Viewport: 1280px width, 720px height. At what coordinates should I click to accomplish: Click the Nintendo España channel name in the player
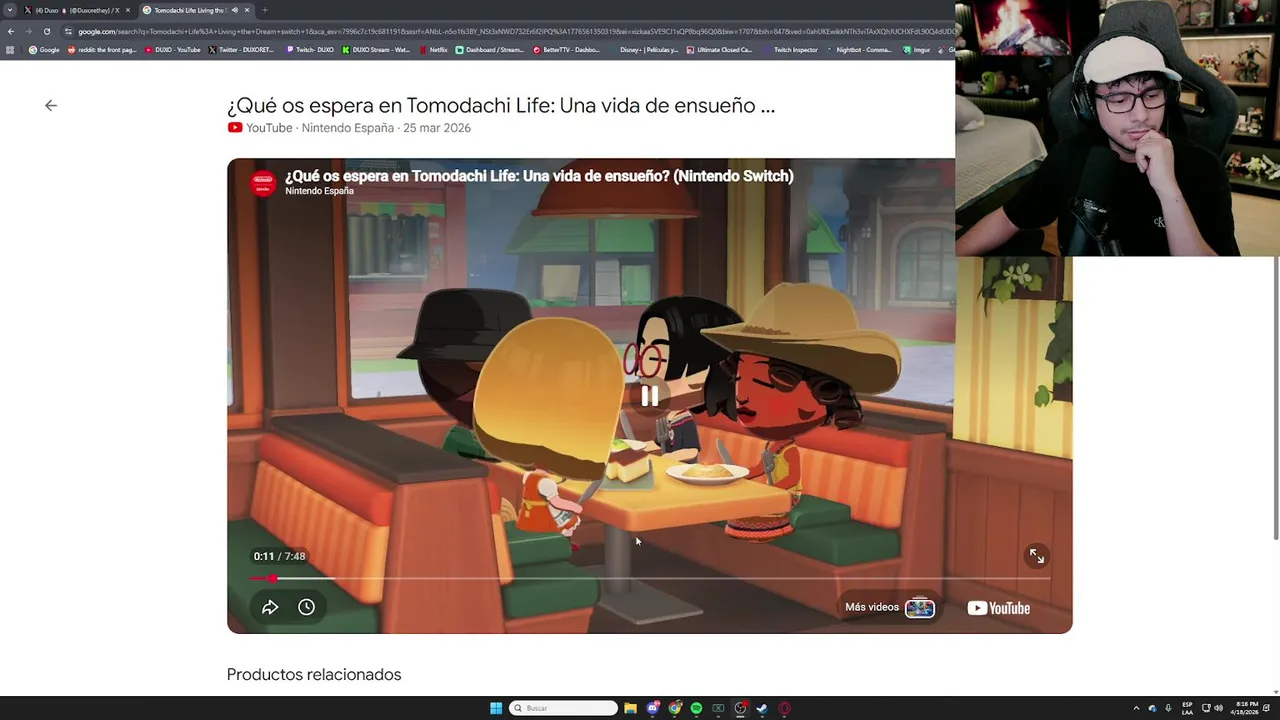click(319, 191)
